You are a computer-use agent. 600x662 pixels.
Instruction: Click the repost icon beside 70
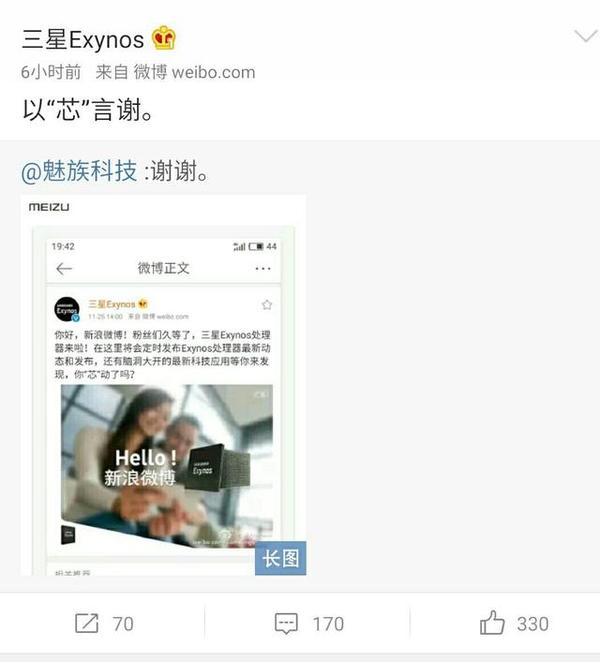point(87,624)
